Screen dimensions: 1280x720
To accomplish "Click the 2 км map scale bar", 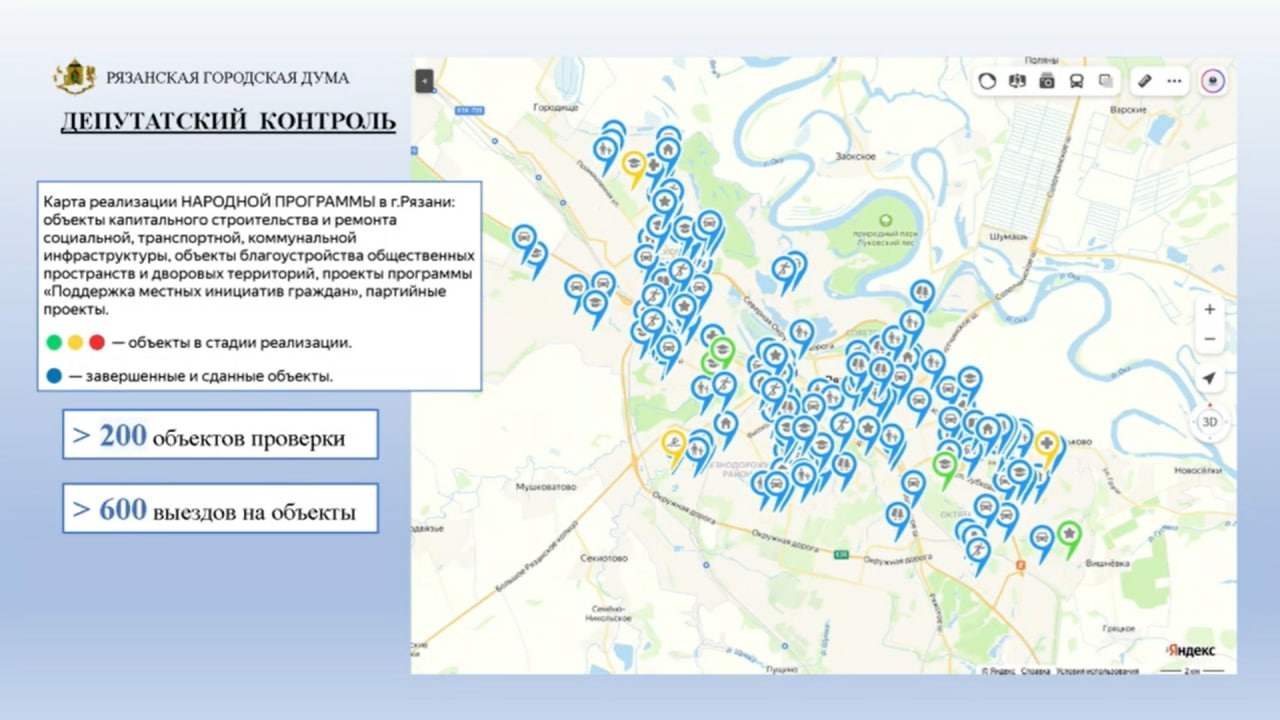I will pyautogui.click(x=1191, y=671).
